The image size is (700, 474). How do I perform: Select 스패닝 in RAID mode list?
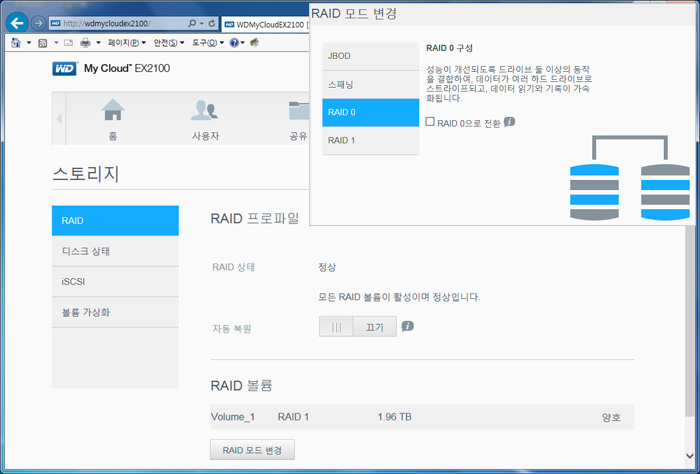[x=371, y=84]
